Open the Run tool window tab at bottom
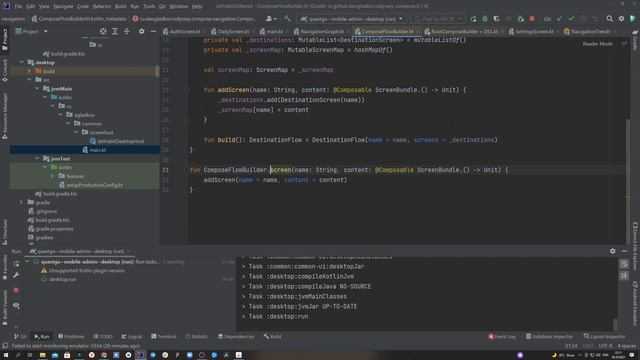 point(42,337)
